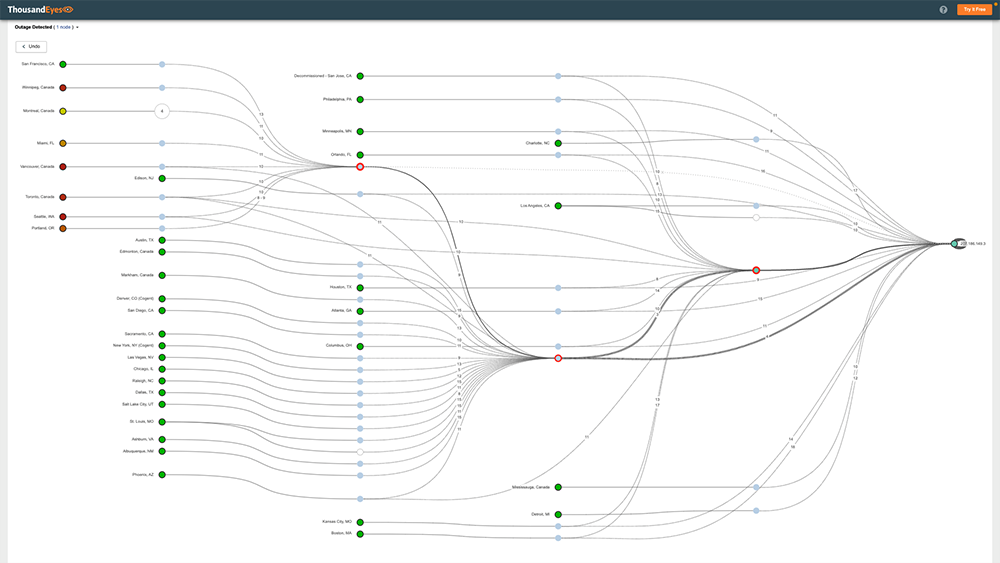Select the San Francisco, CA agent node

[63, 64]
